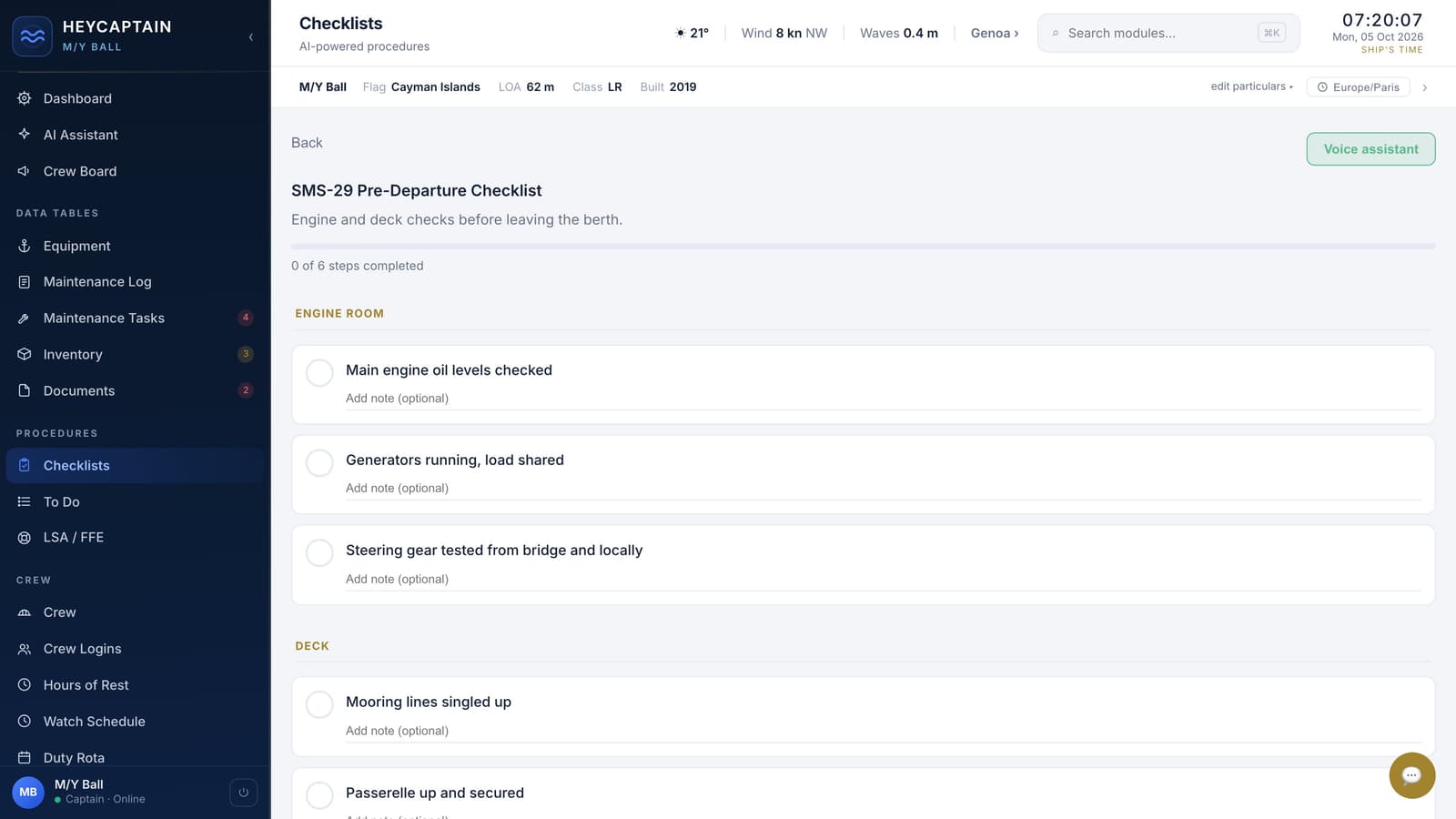Expand the Genoa location chevron
Image resolution: width=1456 pixels, height=819 pixels.
tap(1016, 34)
